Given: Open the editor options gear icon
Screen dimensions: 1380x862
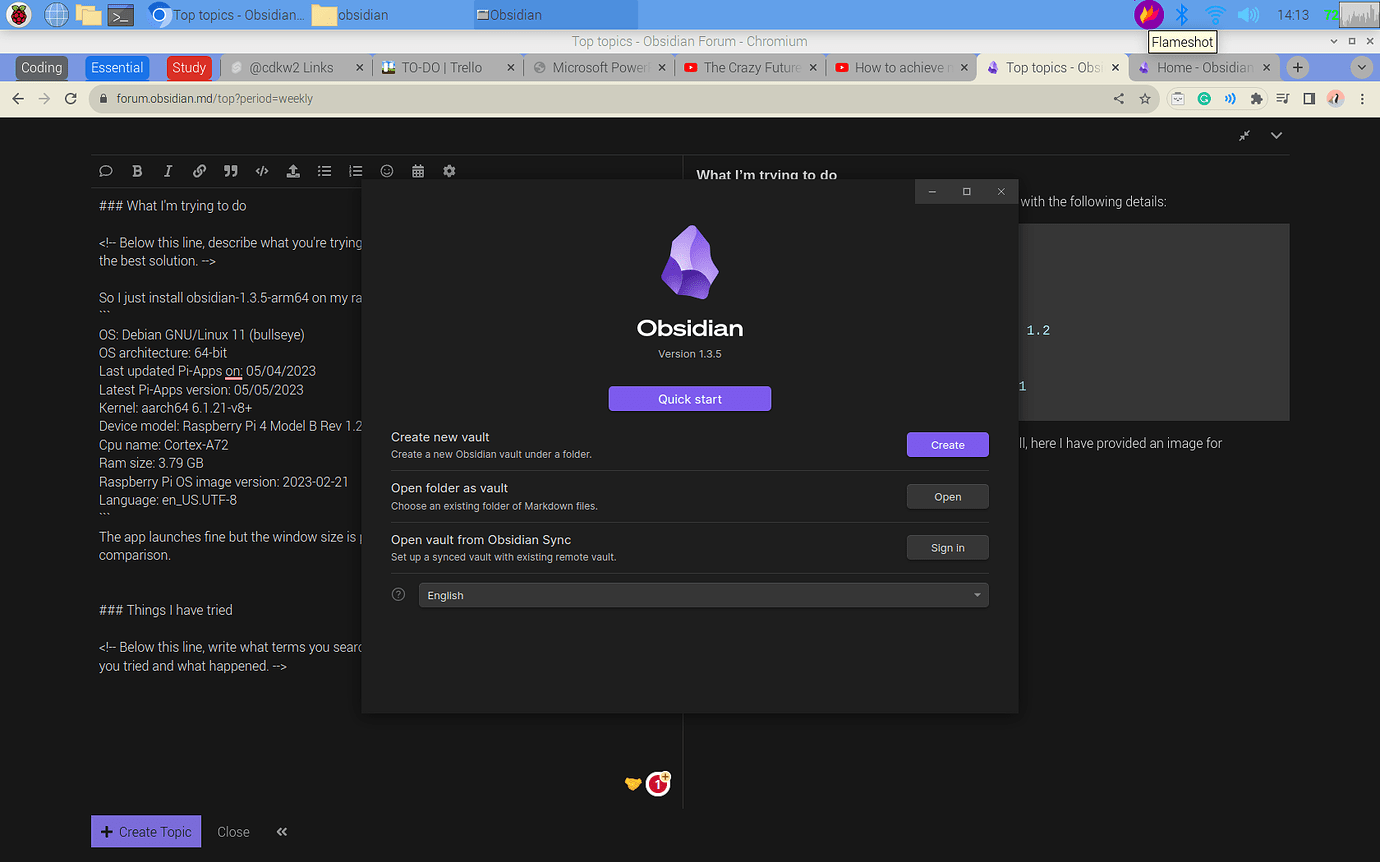Looking at the screenshot, I should point(448,171).
